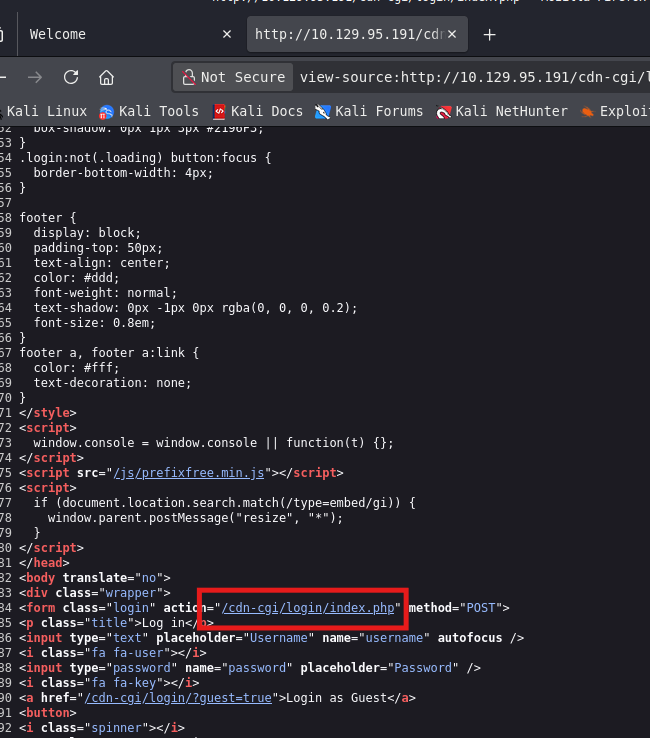
Task: Click the 'fa fa-user' icon tag line
Action: [113, 653]
